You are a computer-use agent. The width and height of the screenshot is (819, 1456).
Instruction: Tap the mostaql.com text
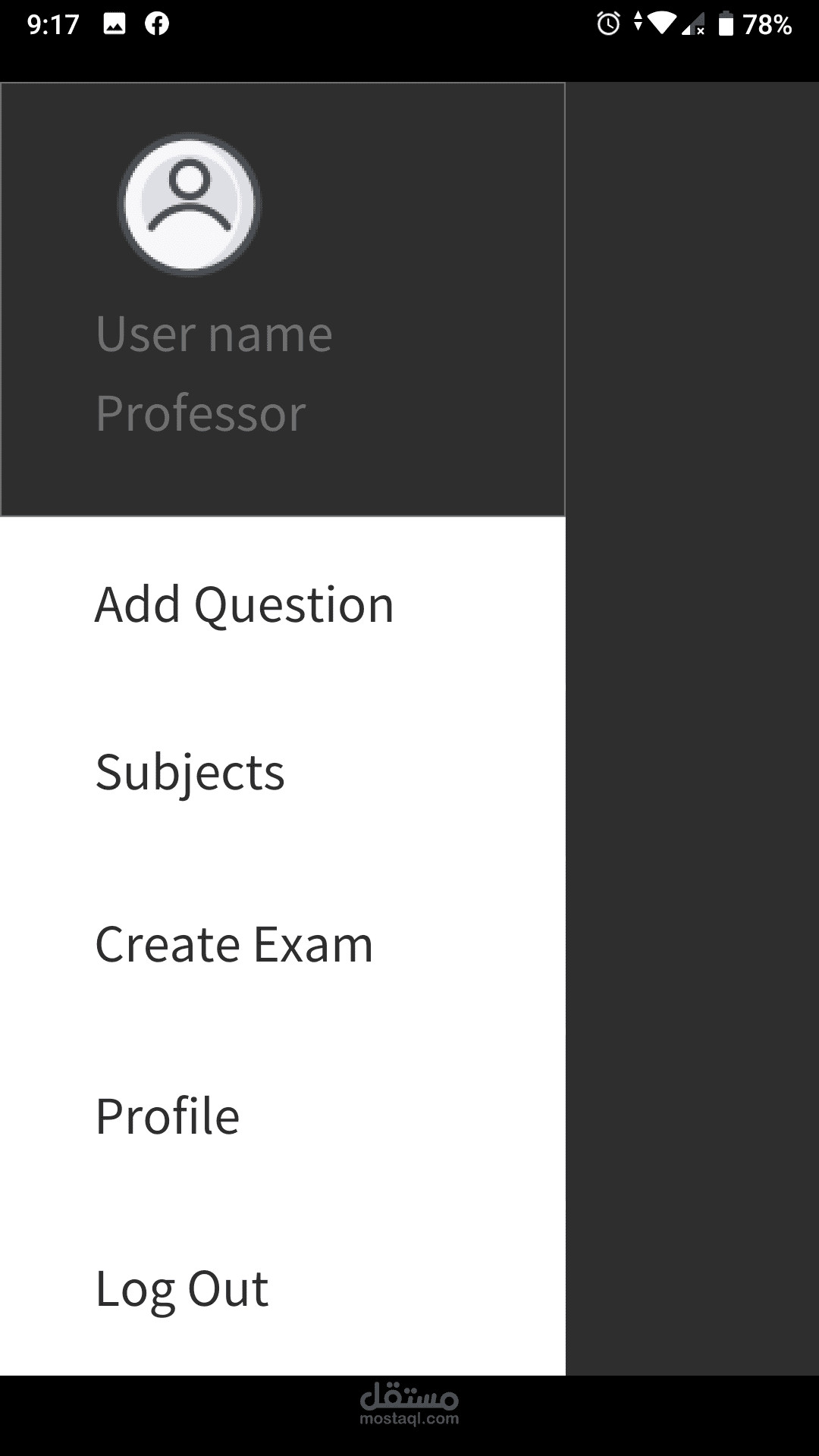[409, 1419]
